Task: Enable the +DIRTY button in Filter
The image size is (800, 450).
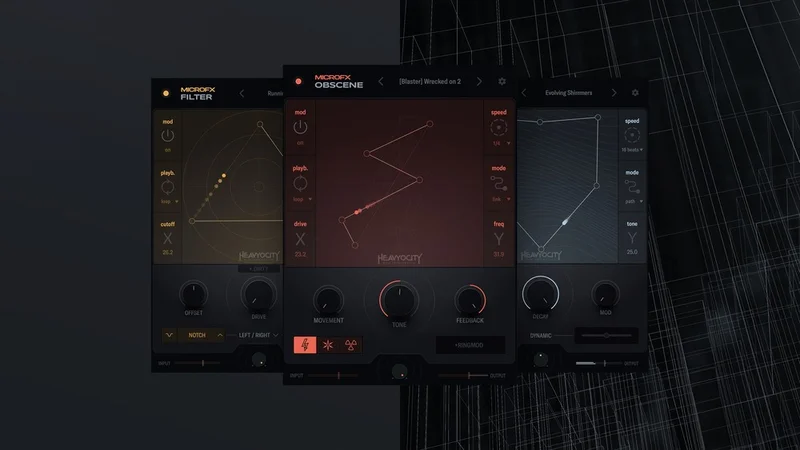Action: (x=259, y=269)
